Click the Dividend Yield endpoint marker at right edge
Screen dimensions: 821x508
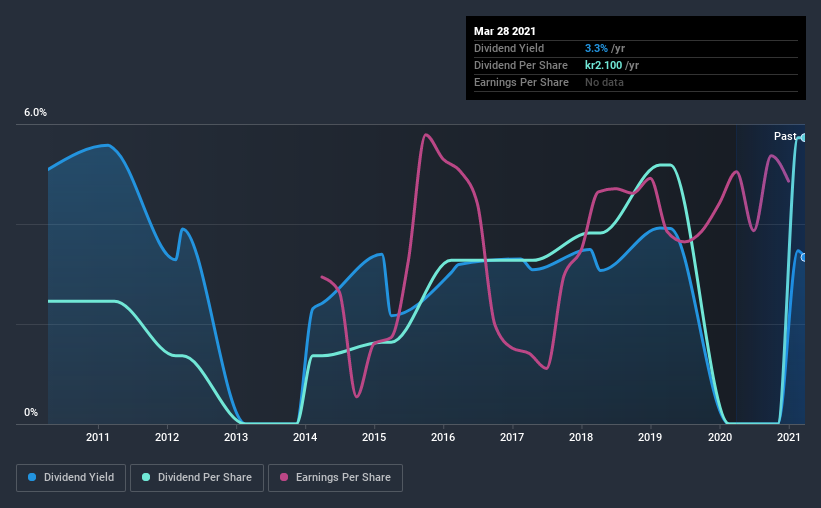coord(803,258)
